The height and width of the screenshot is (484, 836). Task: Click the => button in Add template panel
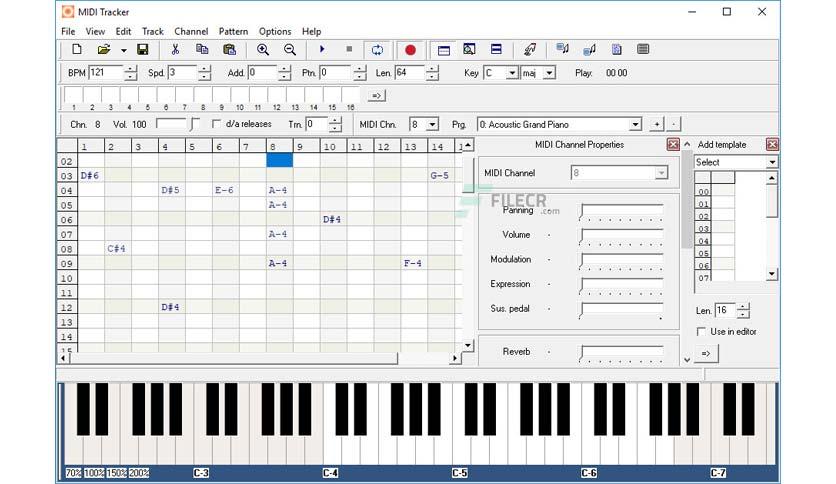[x=706, y=353]
